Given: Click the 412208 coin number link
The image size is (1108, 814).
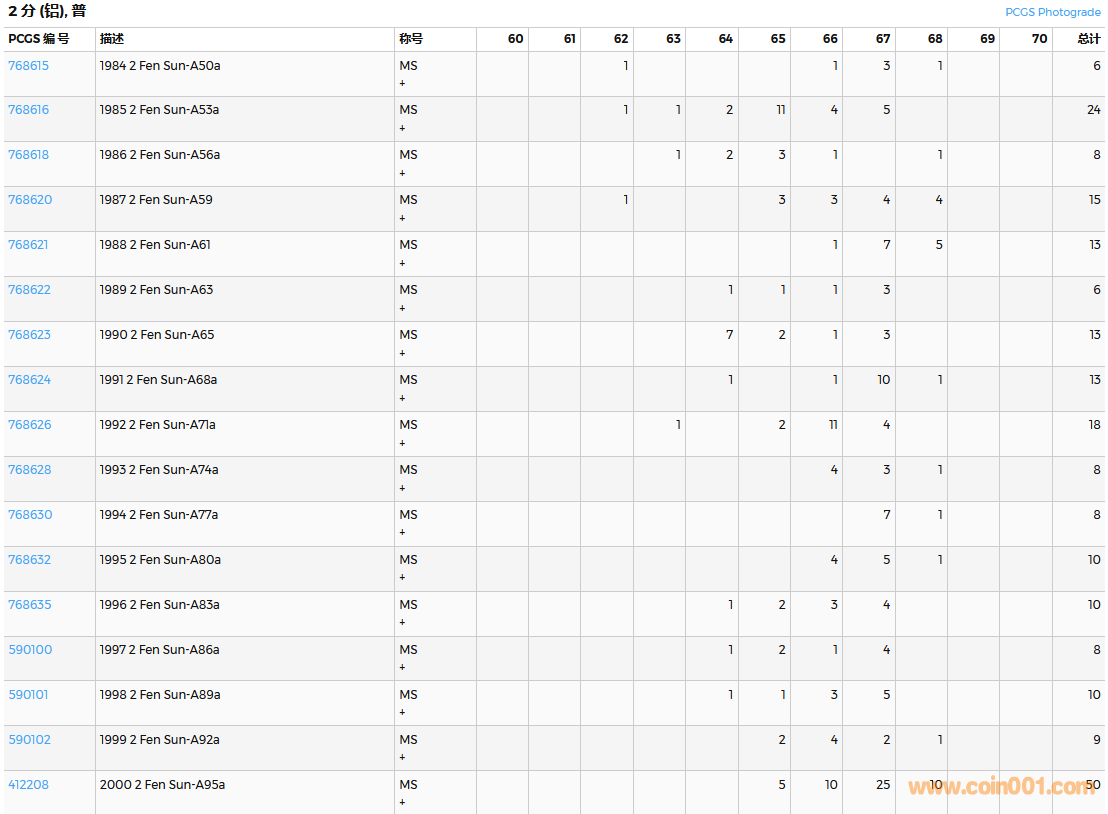Looking at the screenshot, I should (x=28, y=785).
